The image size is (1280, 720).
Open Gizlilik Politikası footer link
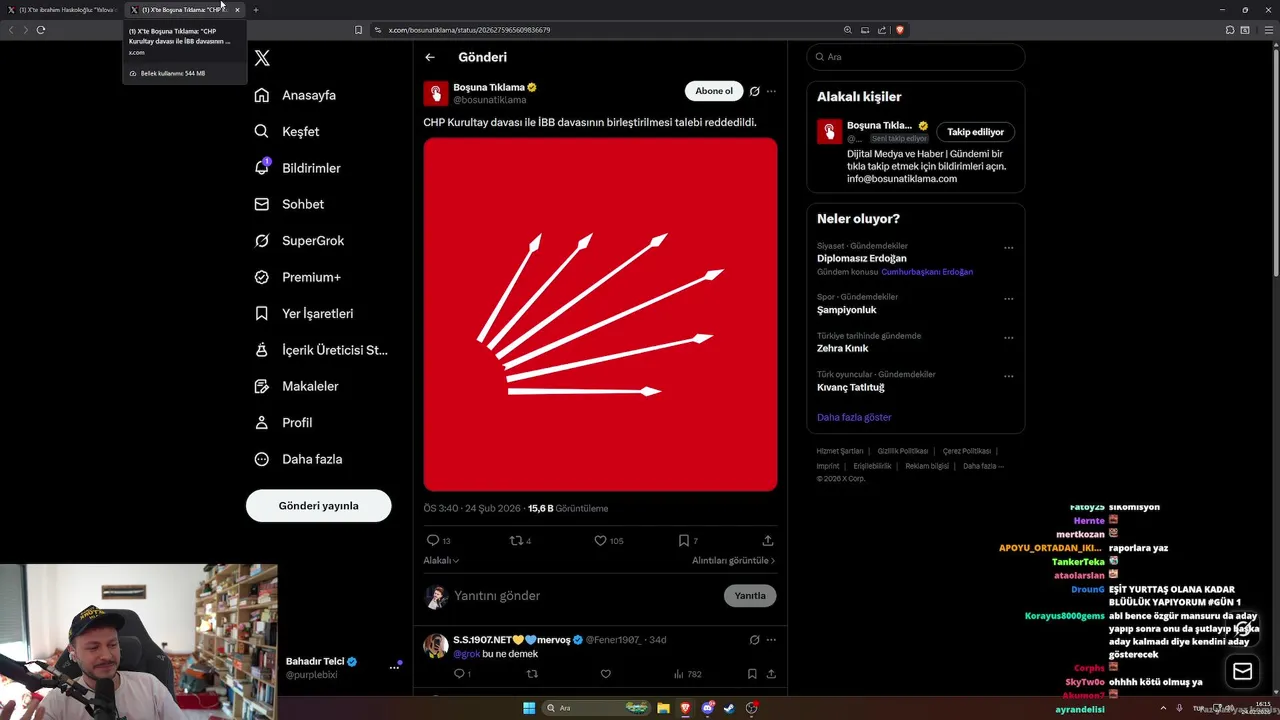pos(903,451)
